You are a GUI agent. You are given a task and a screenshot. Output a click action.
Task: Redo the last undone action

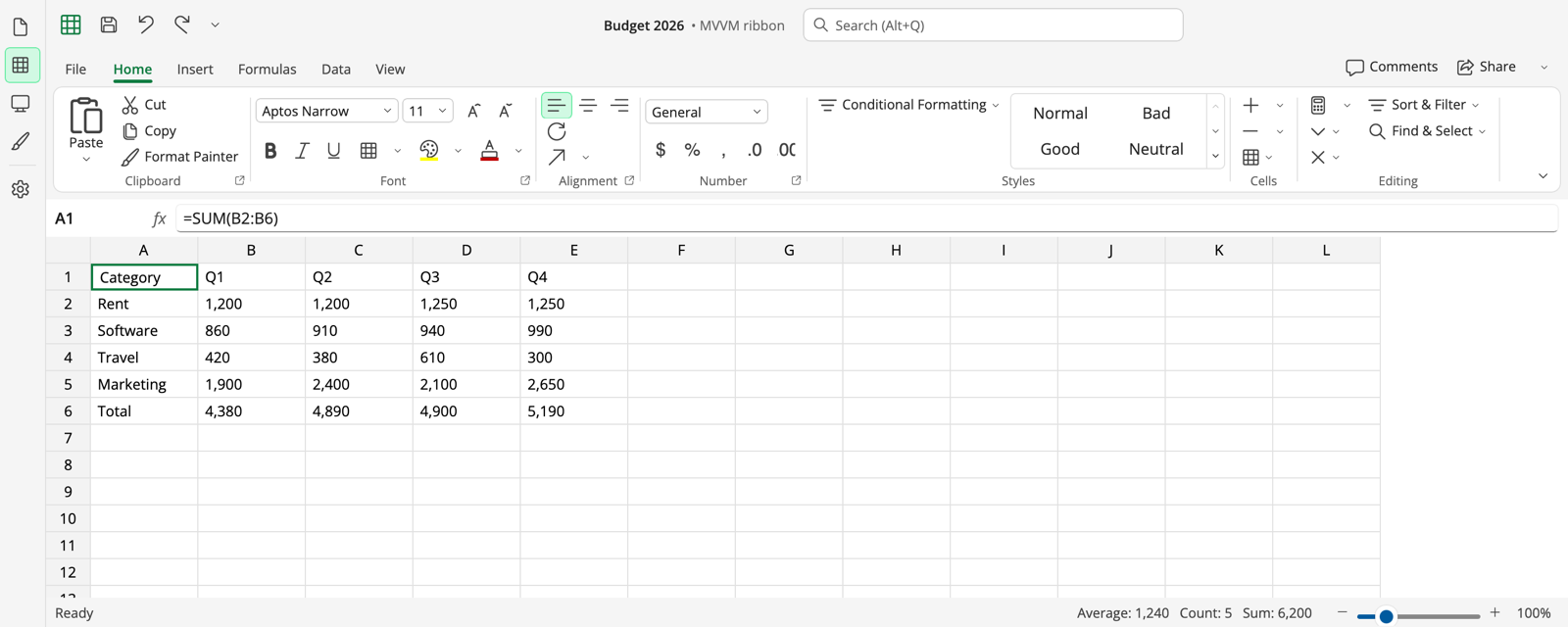pyautogui.click(x=182, y=24)
